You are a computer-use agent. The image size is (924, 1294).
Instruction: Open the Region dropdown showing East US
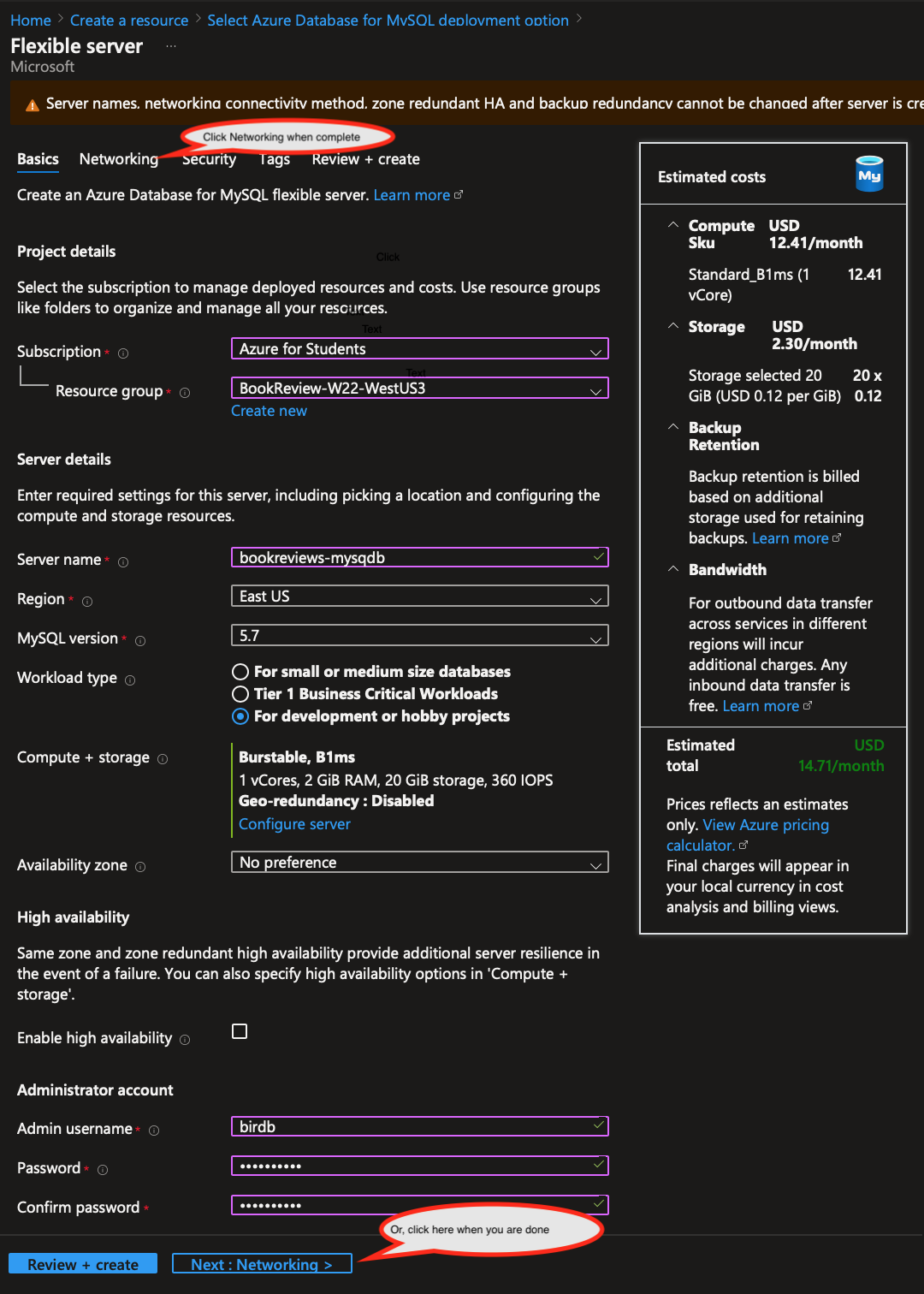[x=420, y=597]
